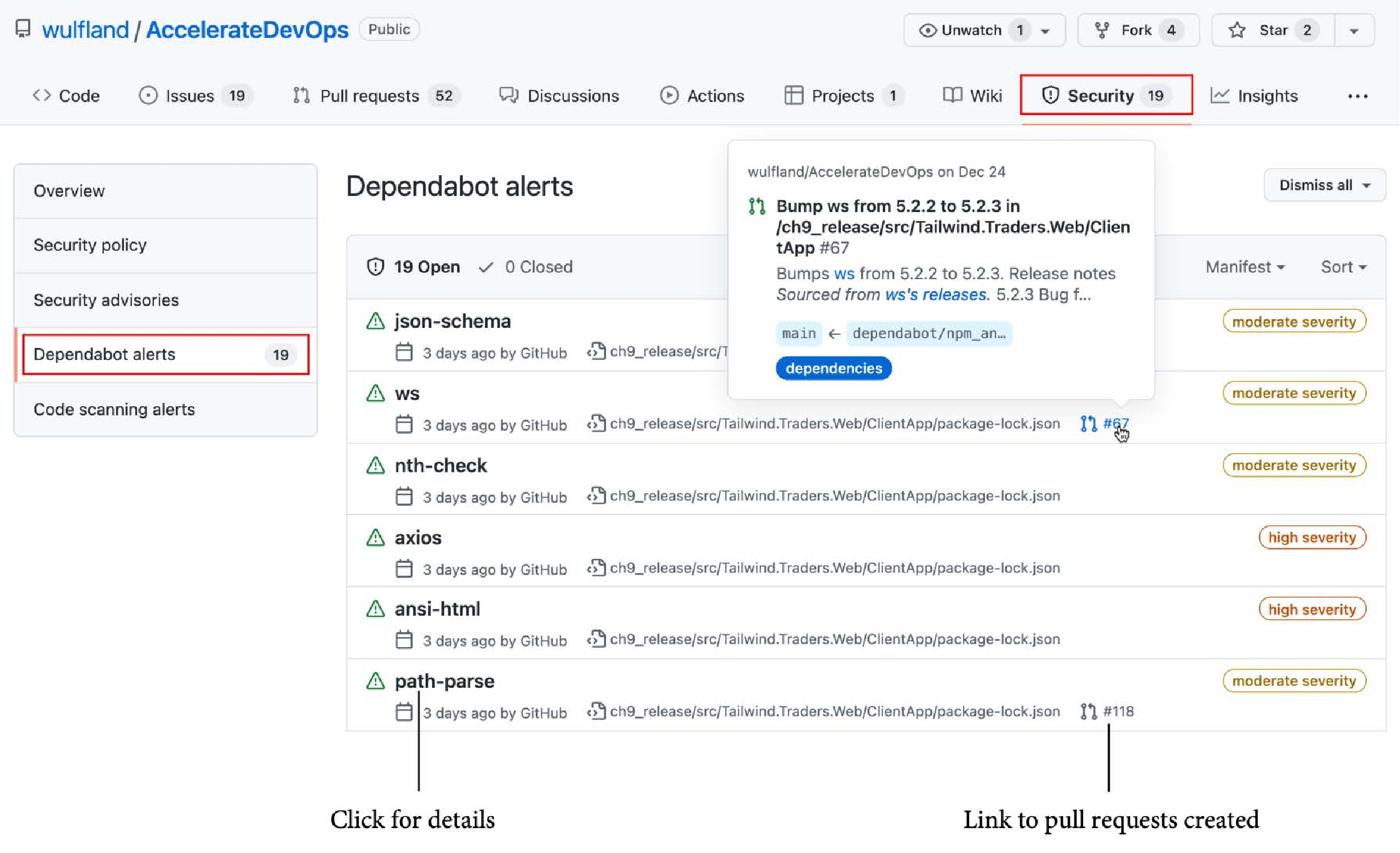
Task: Open the path-parse alert details
Action: (x=445, y=681)
